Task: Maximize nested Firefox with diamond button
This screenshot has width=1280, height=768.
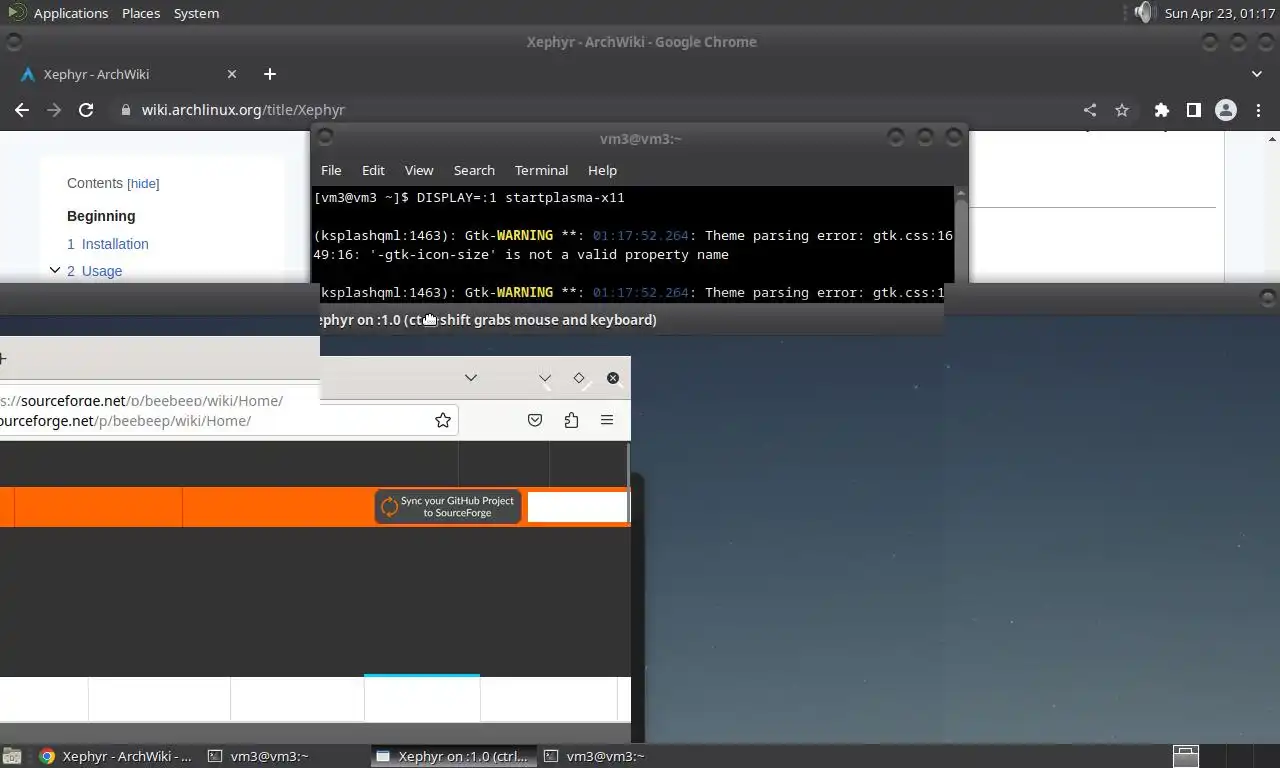Action: [x=579, y=378]
